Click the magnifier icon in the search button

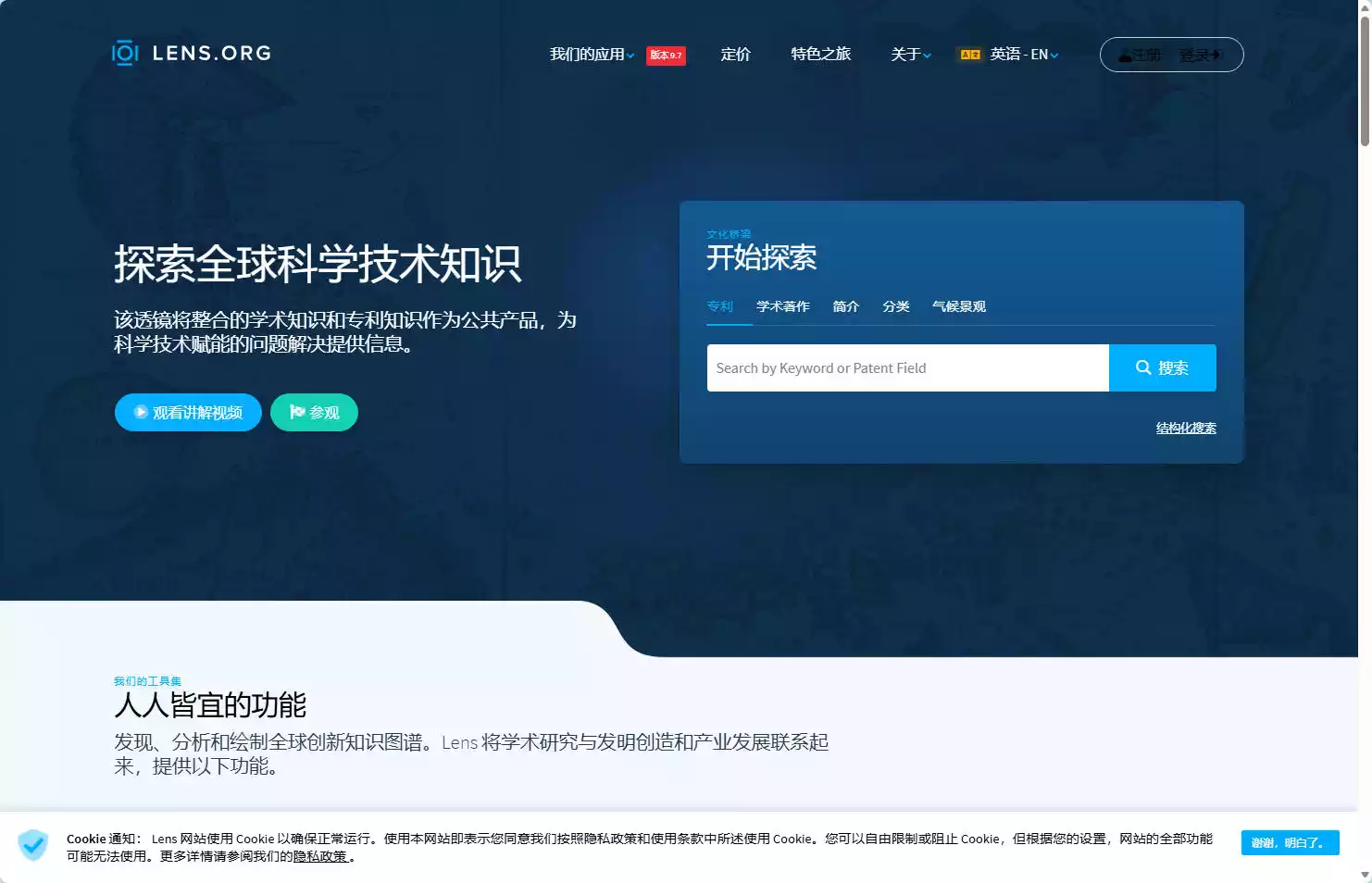(x=1143, y=367)
